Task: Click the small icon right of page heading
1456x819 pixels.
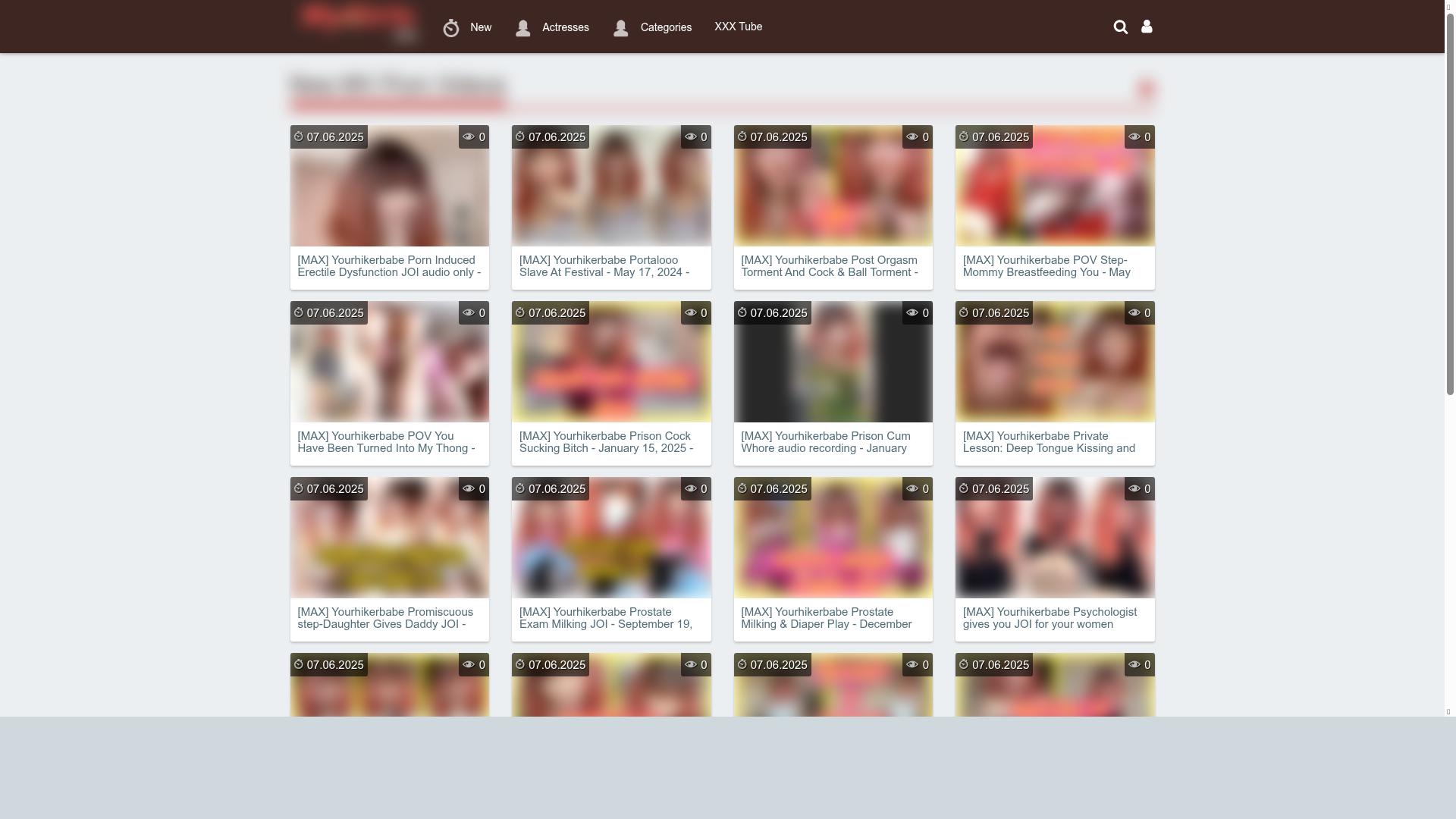Action: pos(1146,89)
